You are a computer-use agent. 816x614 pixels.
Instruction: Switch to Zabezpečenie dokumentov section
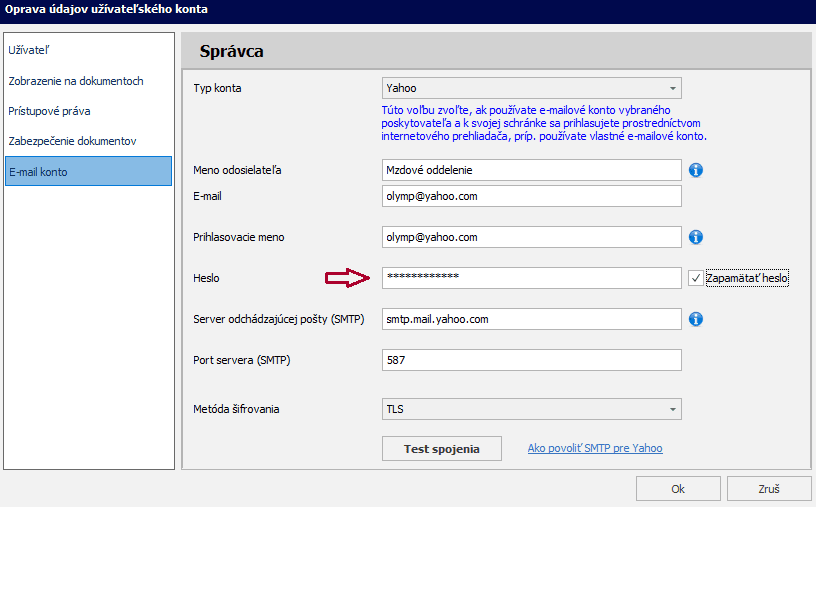click(72, 141)
